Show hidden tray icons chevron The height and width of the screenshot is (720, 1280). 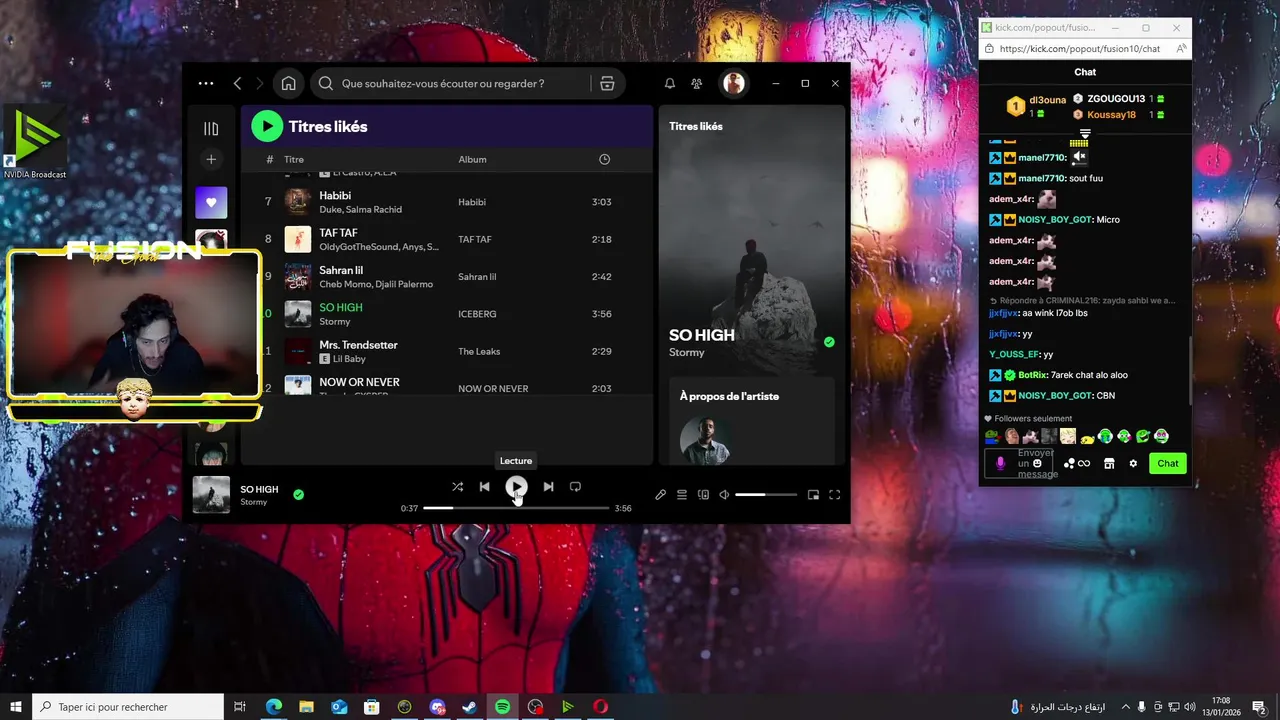pos(1126,707)
